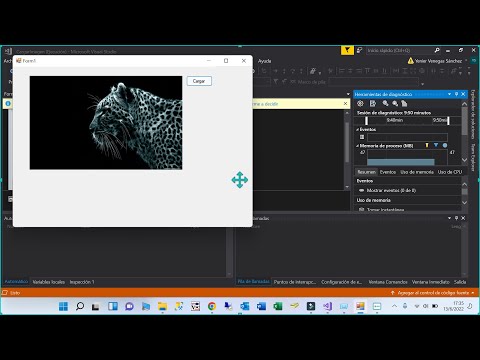Switch to the Uso de CPU tab
Viewport: 480px width, 360px height.
pos(450,172)
